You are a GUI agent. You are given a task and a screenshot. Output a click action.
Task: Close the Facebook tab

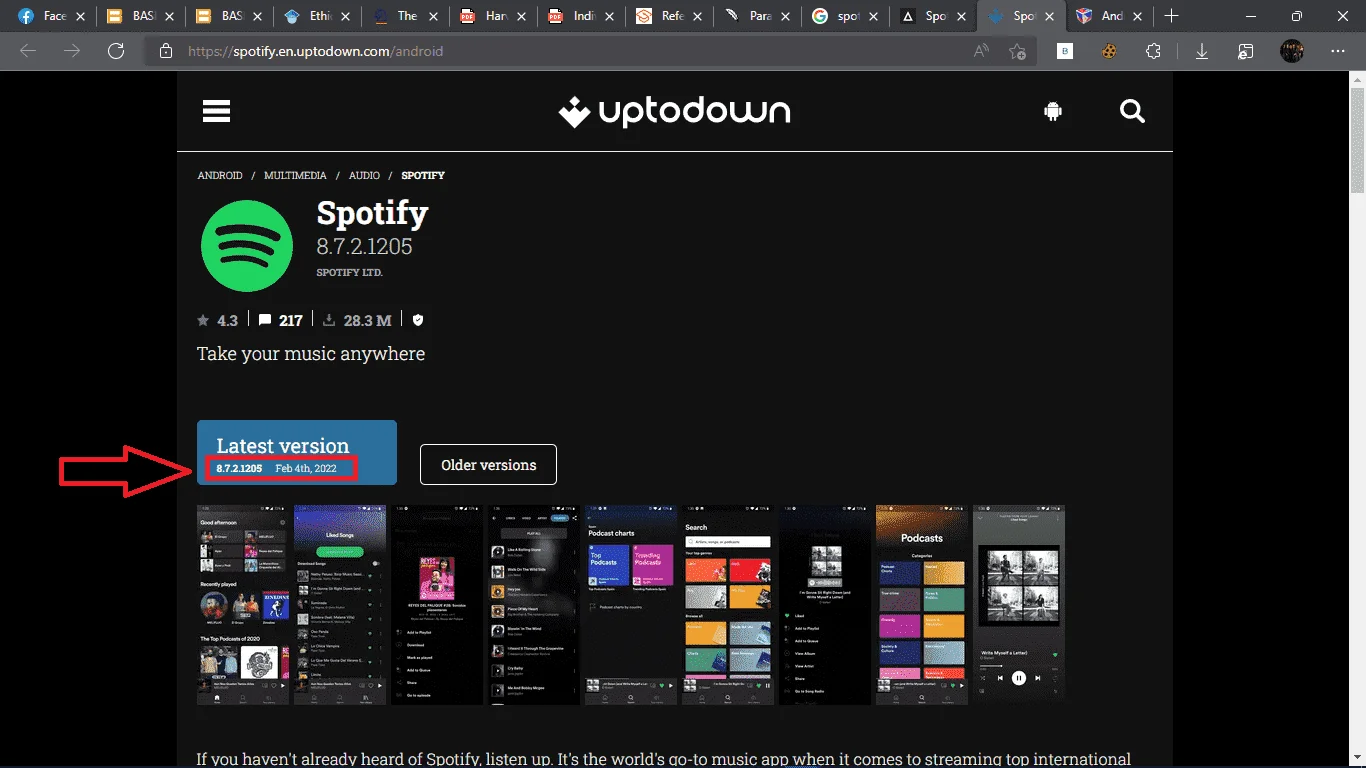click(81, 16)
